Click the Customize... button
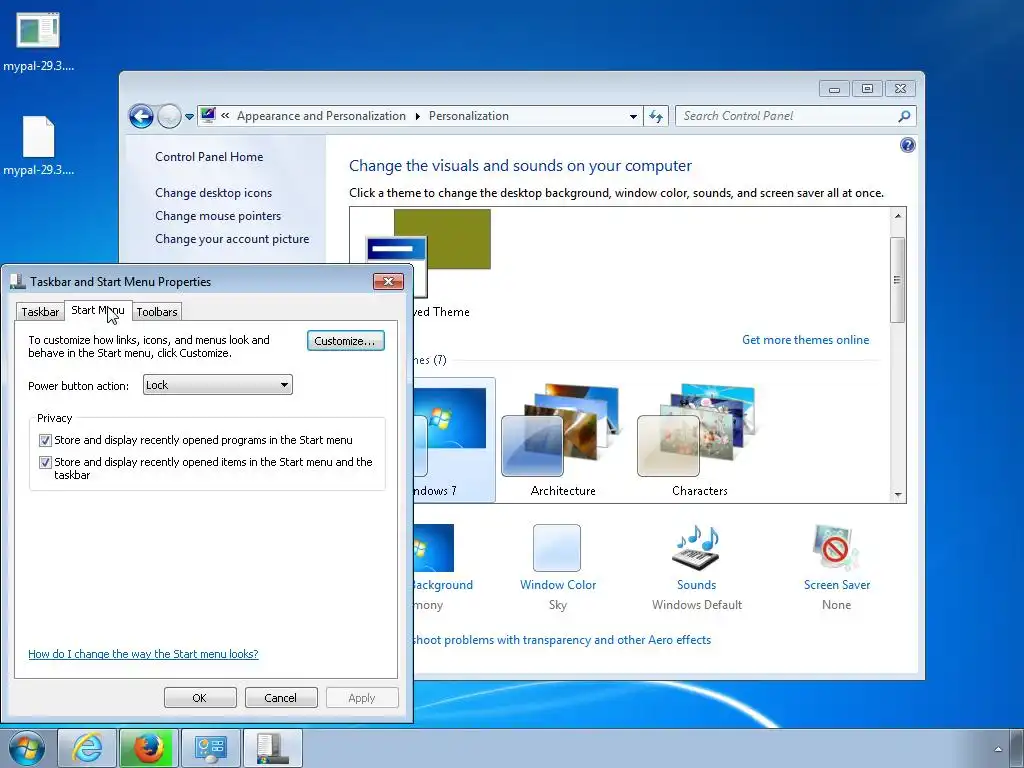The height and width of the screenshot is (768, 1024). 345,341
